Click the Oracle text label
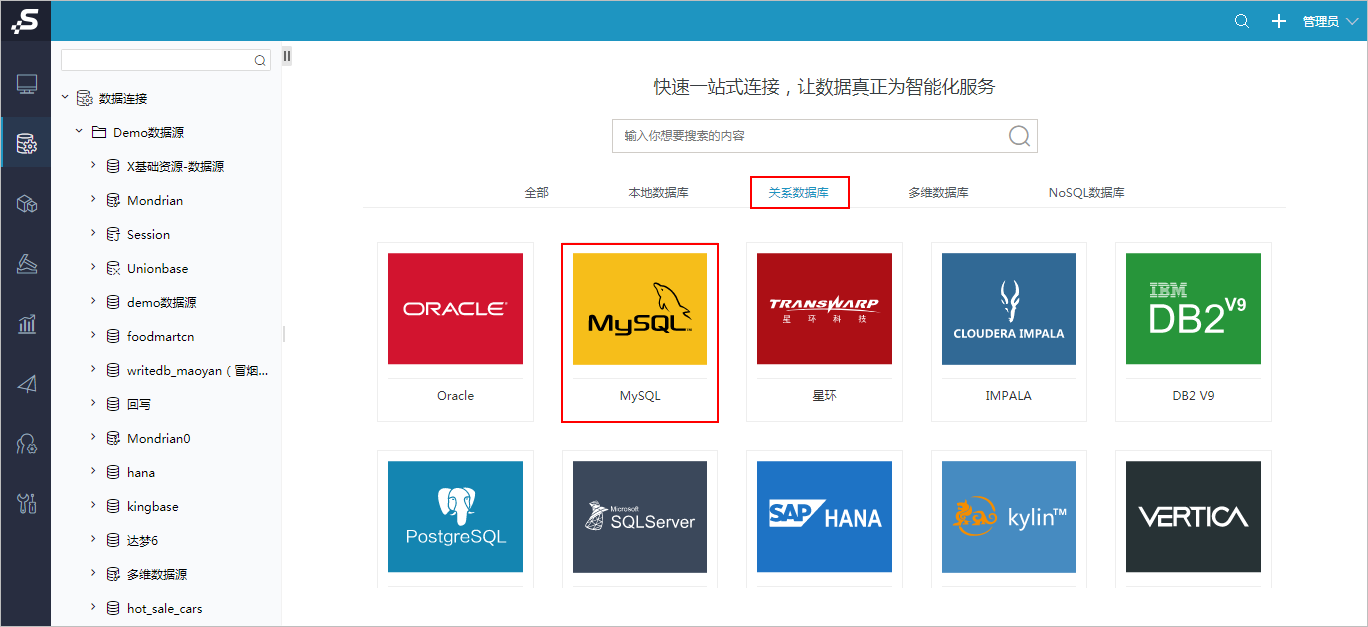This screenshot has height=627, width=1368. (455, 396)
